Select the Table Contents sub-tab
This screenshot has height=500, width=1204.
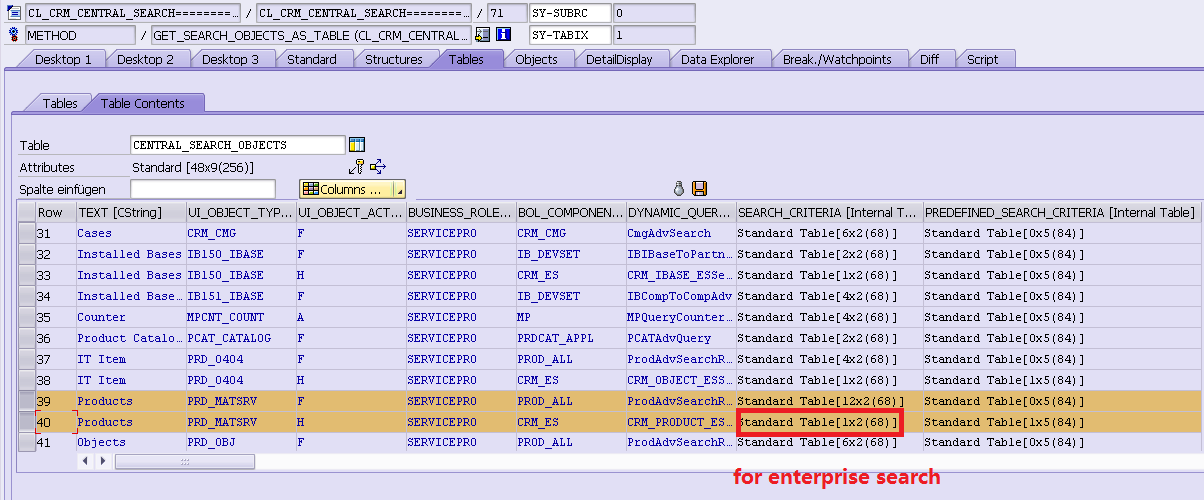(x=143, y=103)
